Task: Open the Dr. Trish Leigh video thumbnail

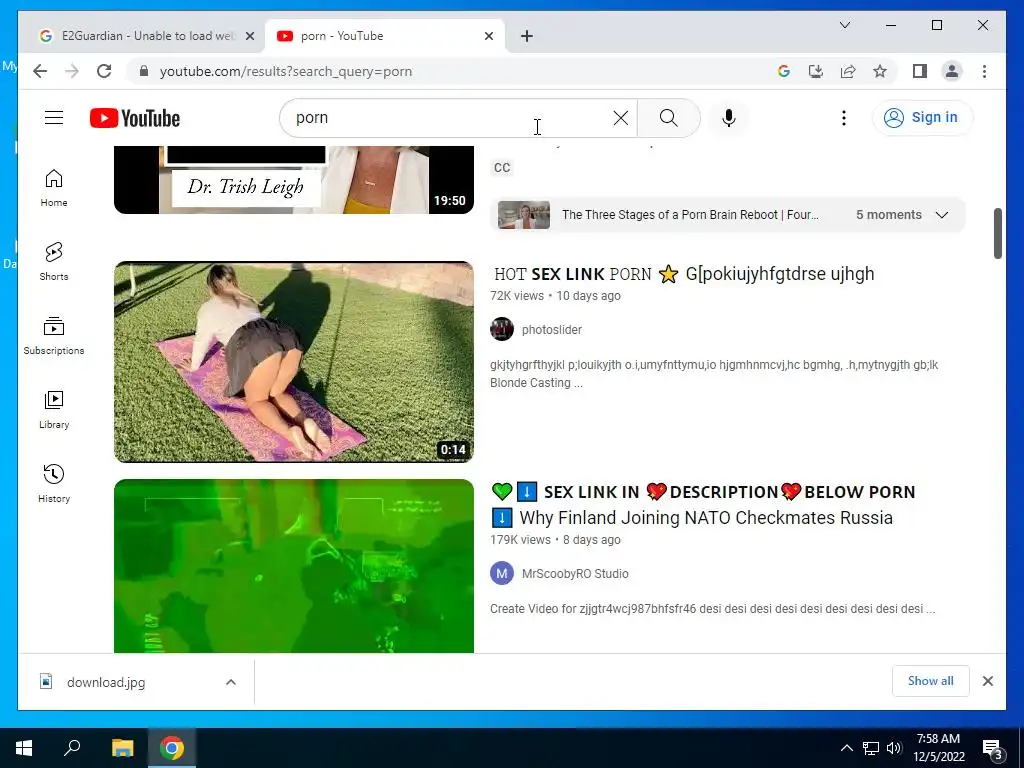Action: [294, 180]
